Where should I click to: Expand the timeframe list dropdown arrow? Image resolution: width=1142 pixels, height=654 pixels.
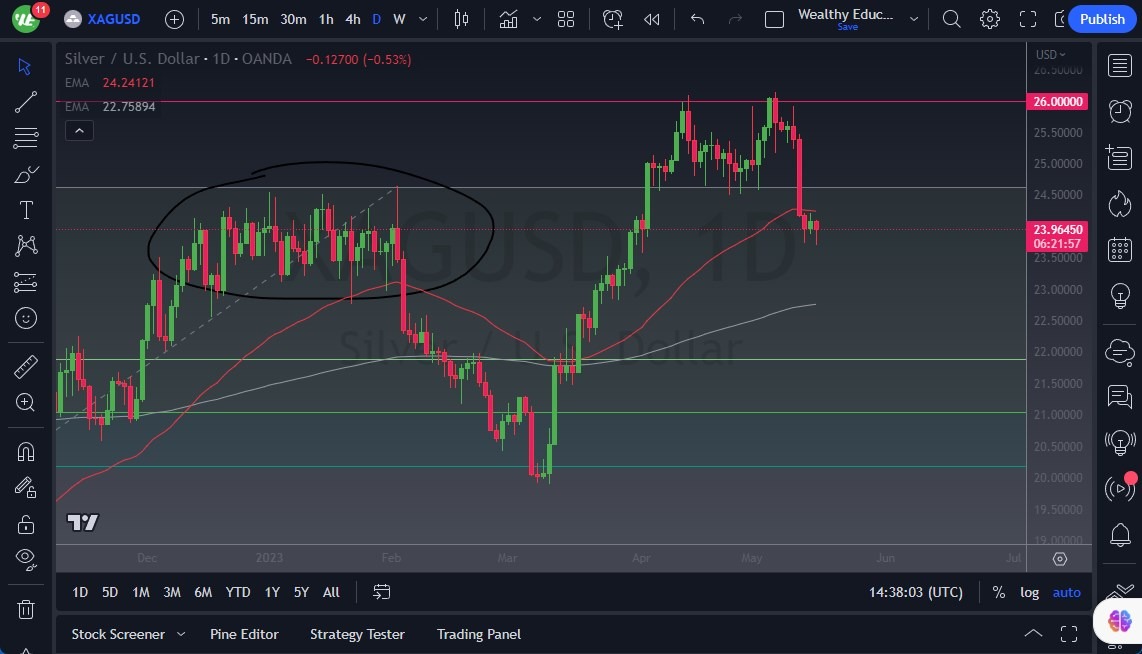pyautogui.click(x=423, y=20)
